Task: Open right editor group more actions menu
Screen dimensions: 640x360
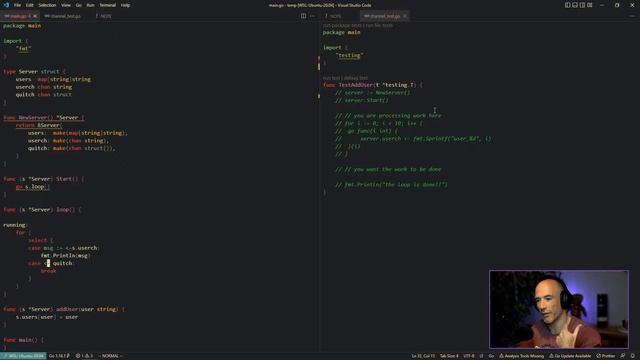Action: click(632, 16)
